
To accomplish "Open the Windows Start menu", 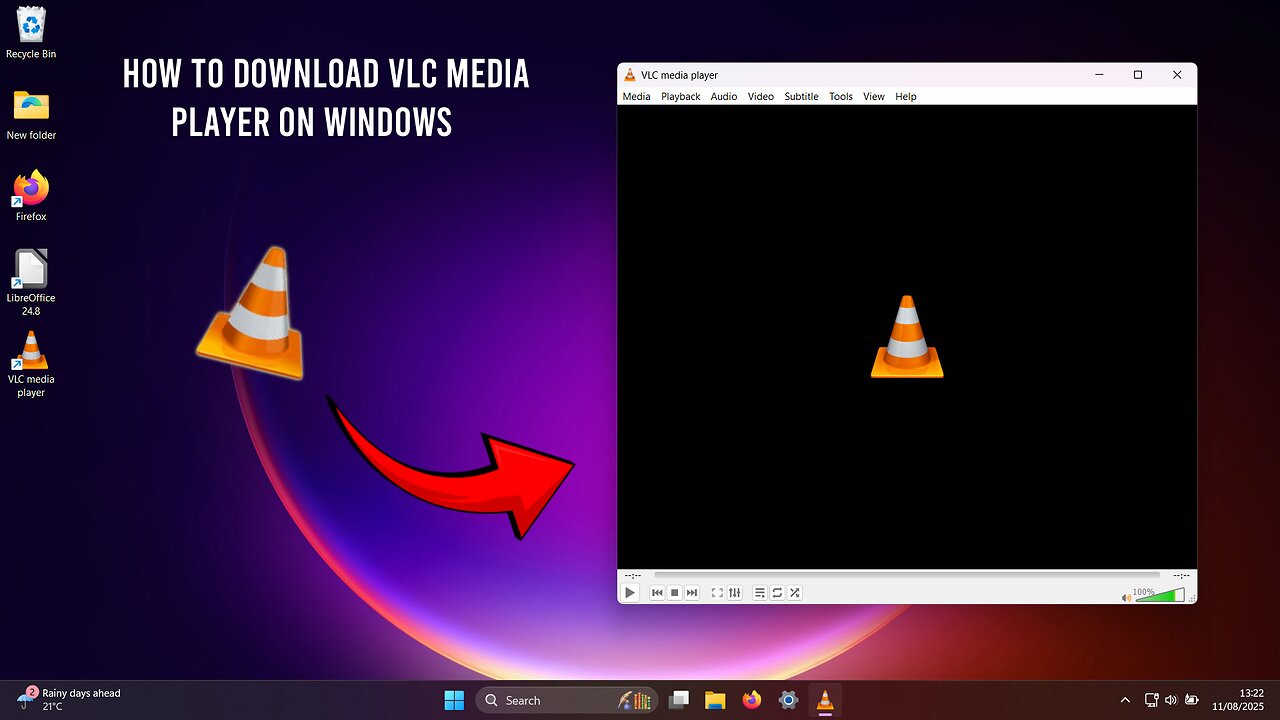I will coord(454,700).
